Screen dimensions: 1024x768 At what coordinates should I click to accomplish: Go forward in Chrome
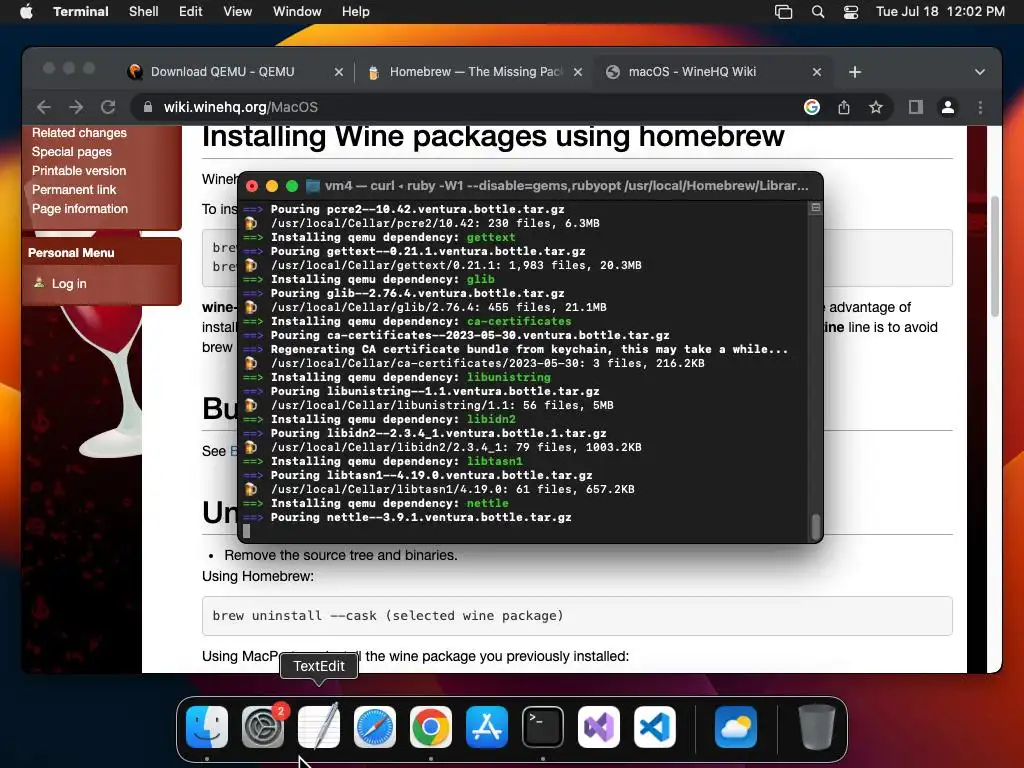(76, 107)
